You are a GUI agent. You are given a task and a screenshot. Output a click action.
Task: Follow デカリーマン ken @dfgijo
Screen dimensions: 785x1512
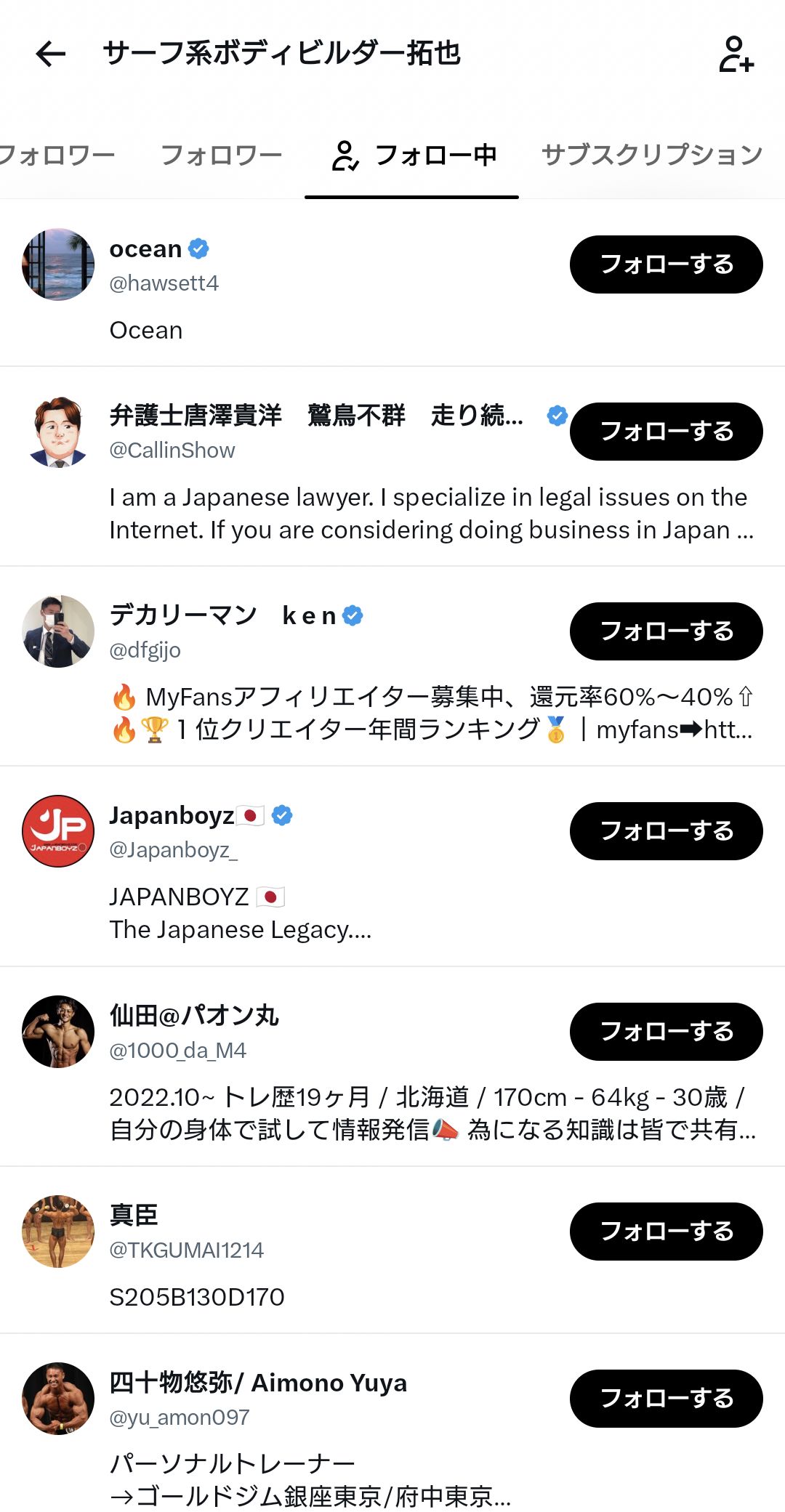pos(667,631)
